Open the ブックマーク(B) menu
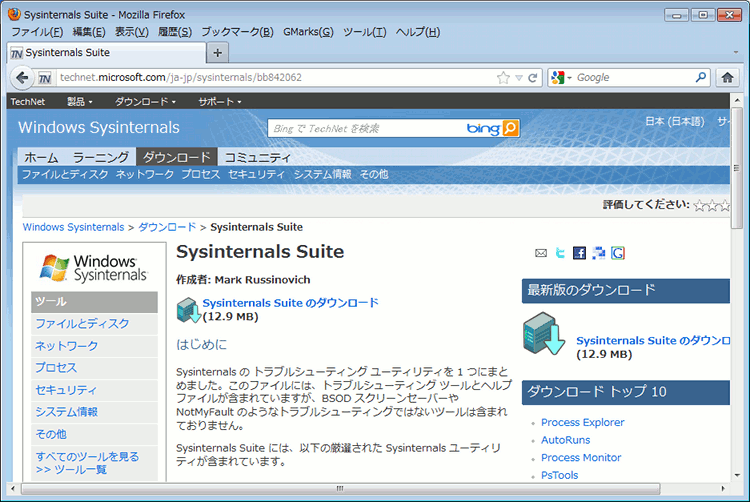Viewport: 750px width, 502px height. click(x=236, y=32)
